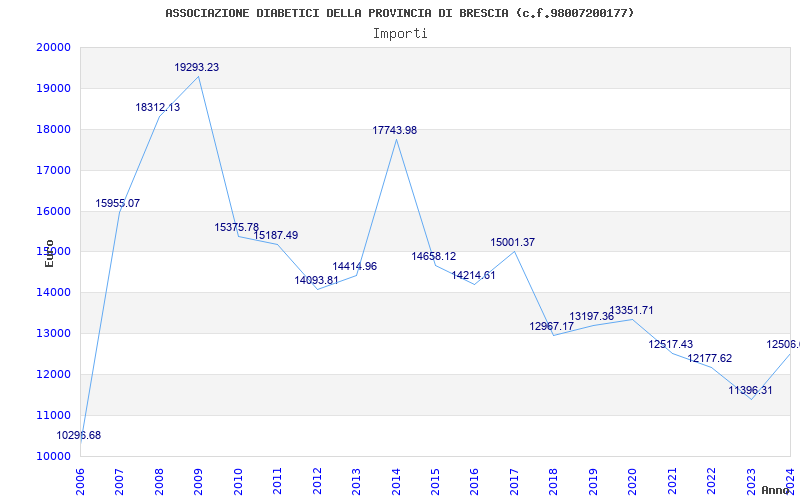Click the data label 15955.07
This screenshot has height=500, width=800.
(117, 203)
